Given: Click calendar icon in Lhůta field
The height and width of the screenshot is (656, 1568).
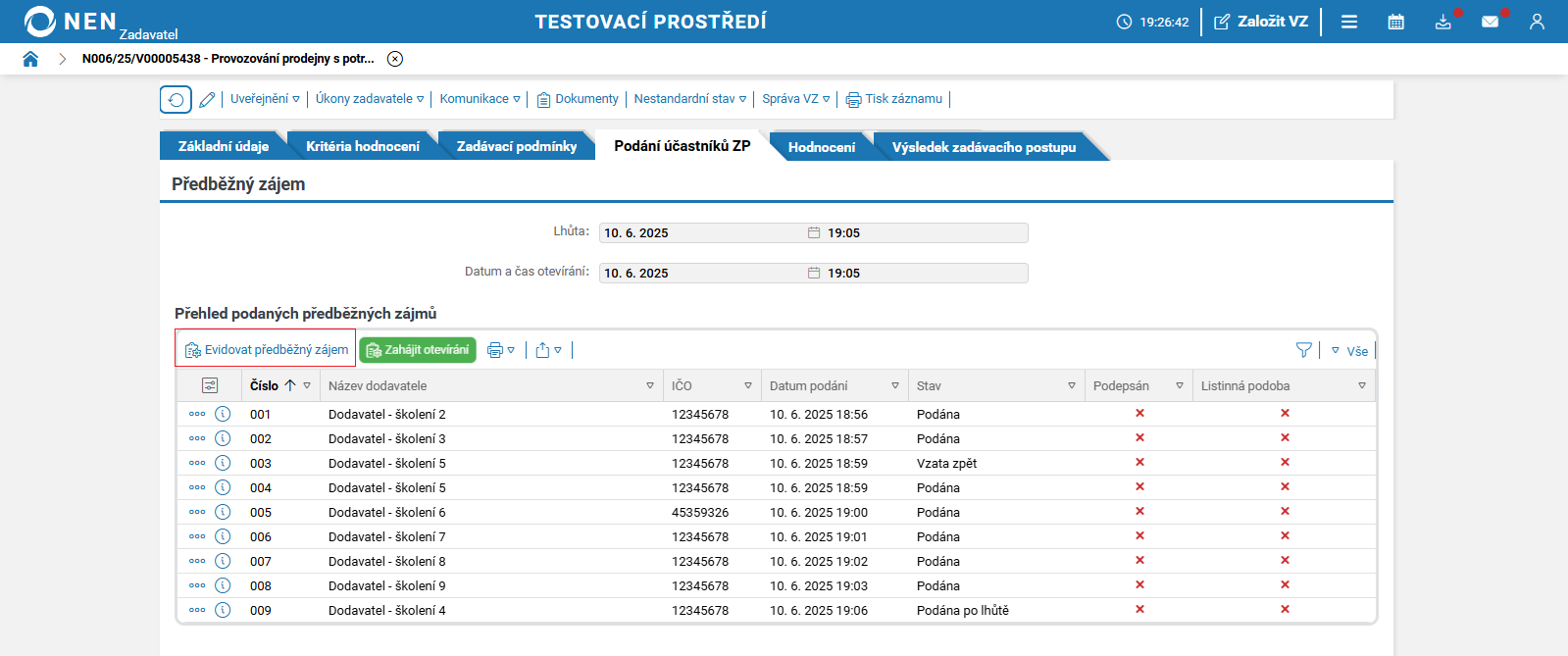Looking at the screenshot, I should [814, 232].
